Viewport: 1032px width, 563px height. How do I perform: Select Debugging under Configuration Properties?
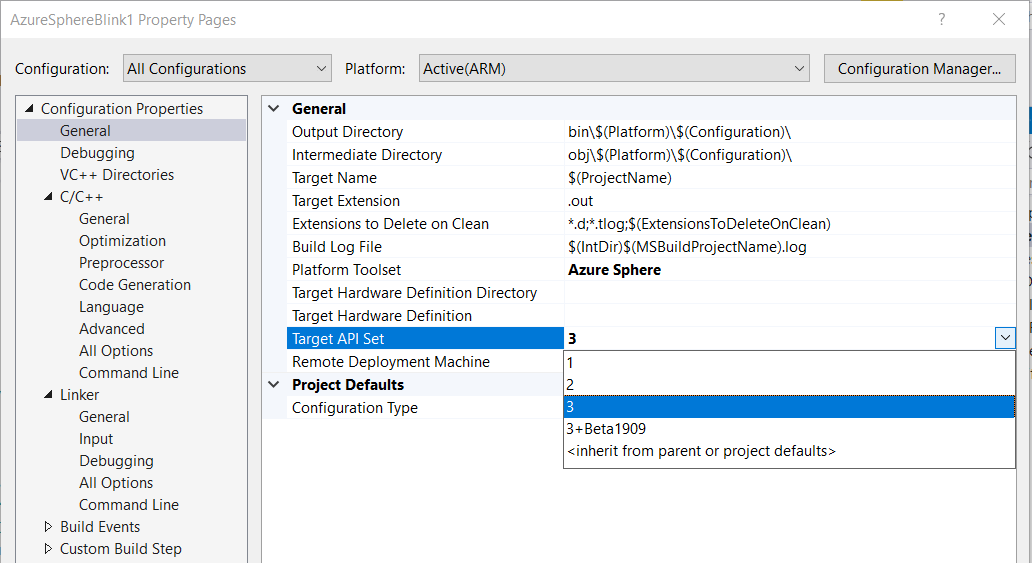point(97,153)
